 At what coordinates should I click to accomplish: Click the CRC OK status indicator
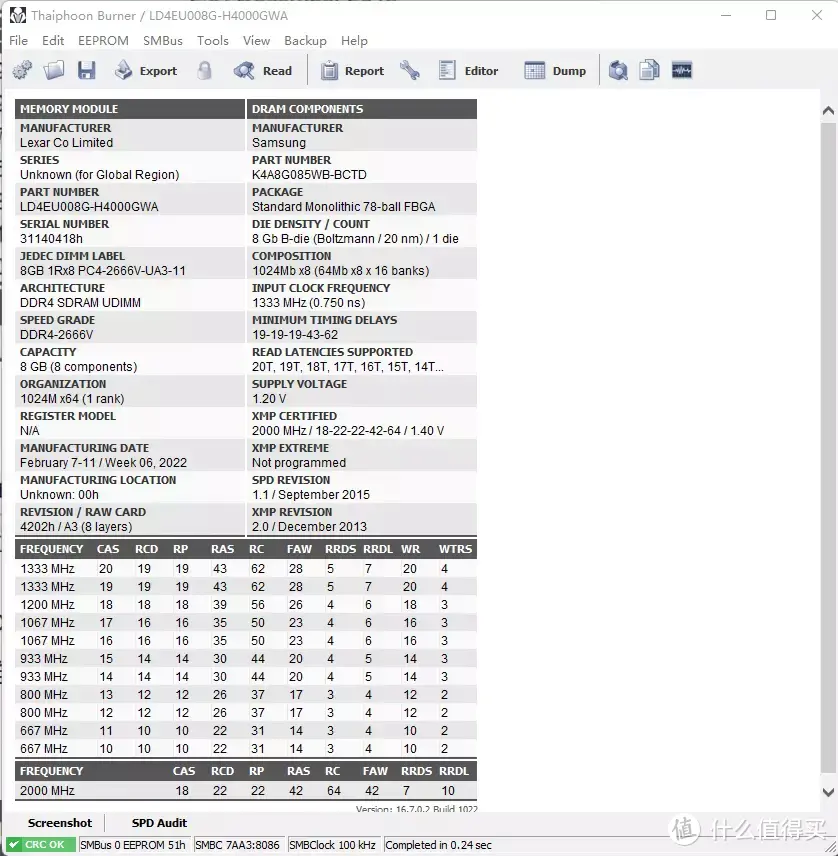click(x=40, y=845)
